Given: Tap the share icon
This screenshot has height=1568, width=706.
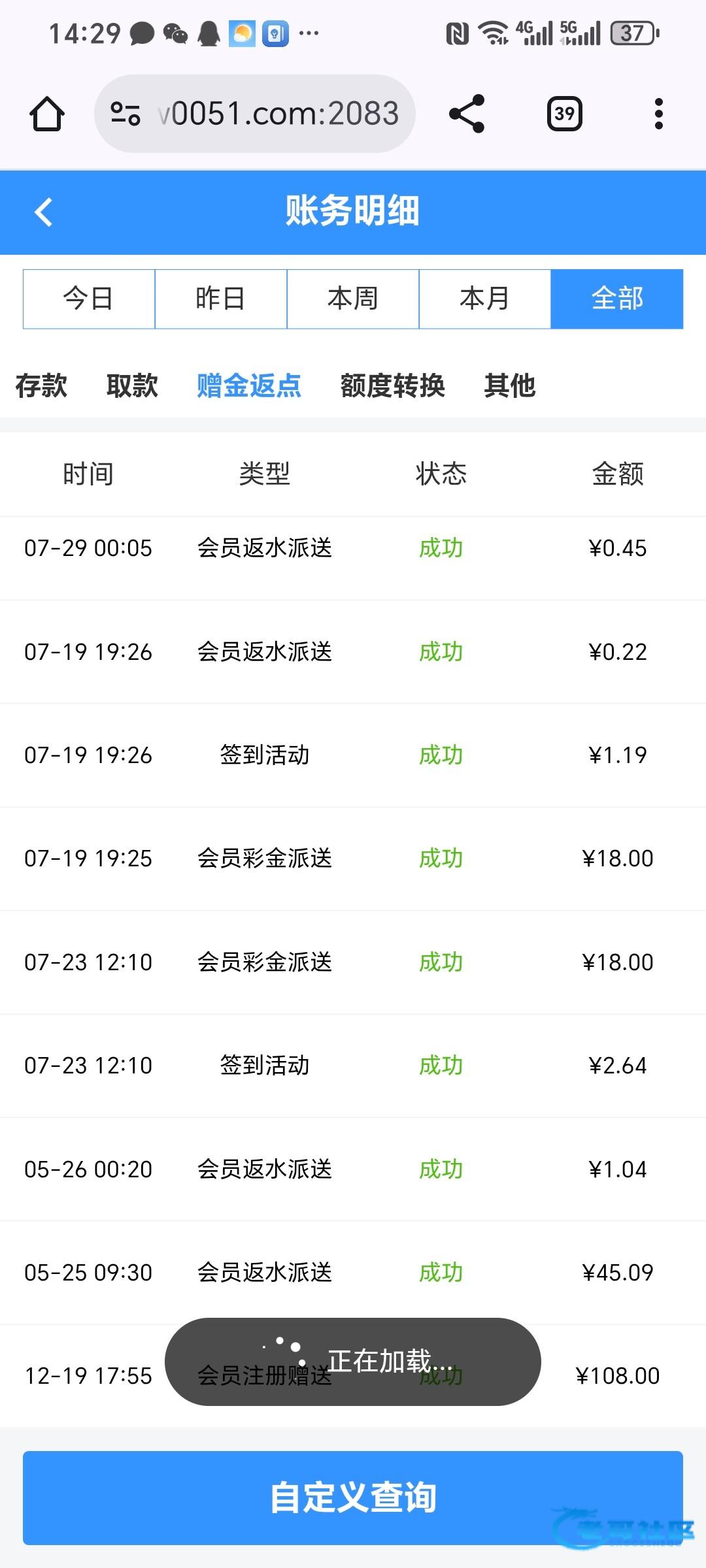Looking at the screenshot, I should 467,114.
